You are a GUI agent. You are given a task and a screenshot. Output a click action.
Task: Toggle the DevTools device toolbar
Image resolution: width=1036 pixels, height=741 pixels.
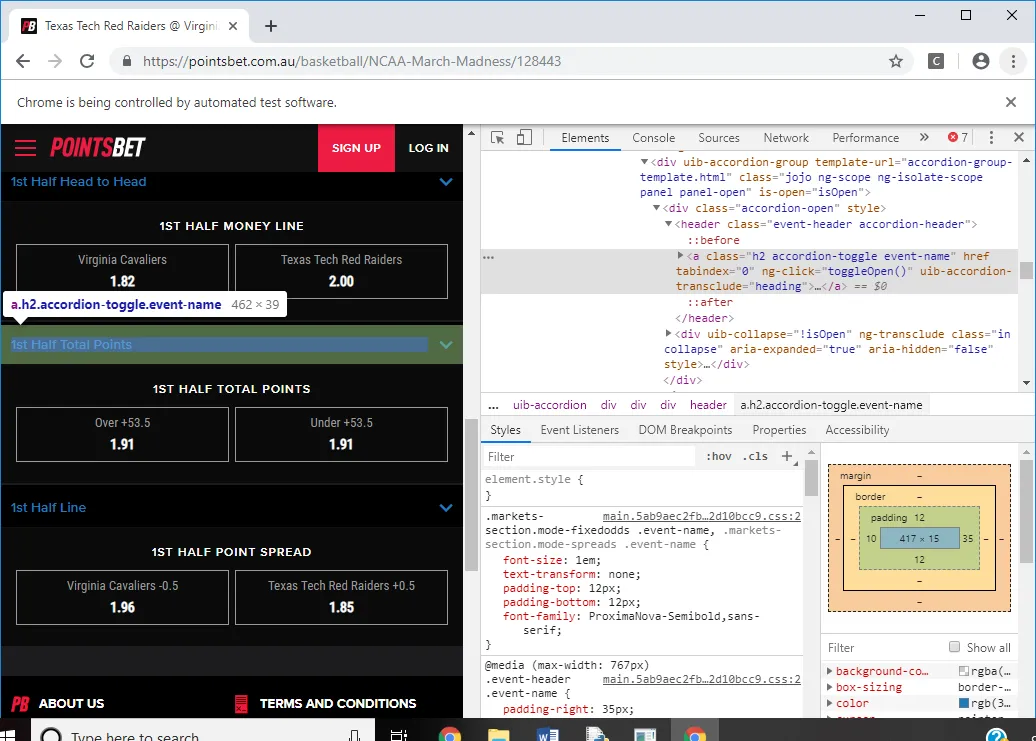pyautogui.click(x=524, y=137)
